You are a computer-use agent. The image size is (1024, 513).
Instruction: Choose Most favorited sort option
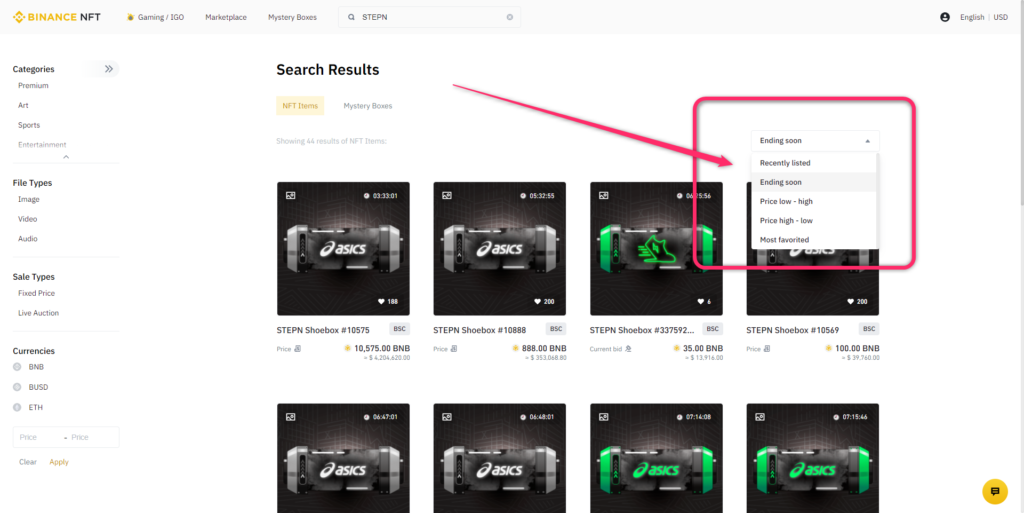(x=814, y=240)
